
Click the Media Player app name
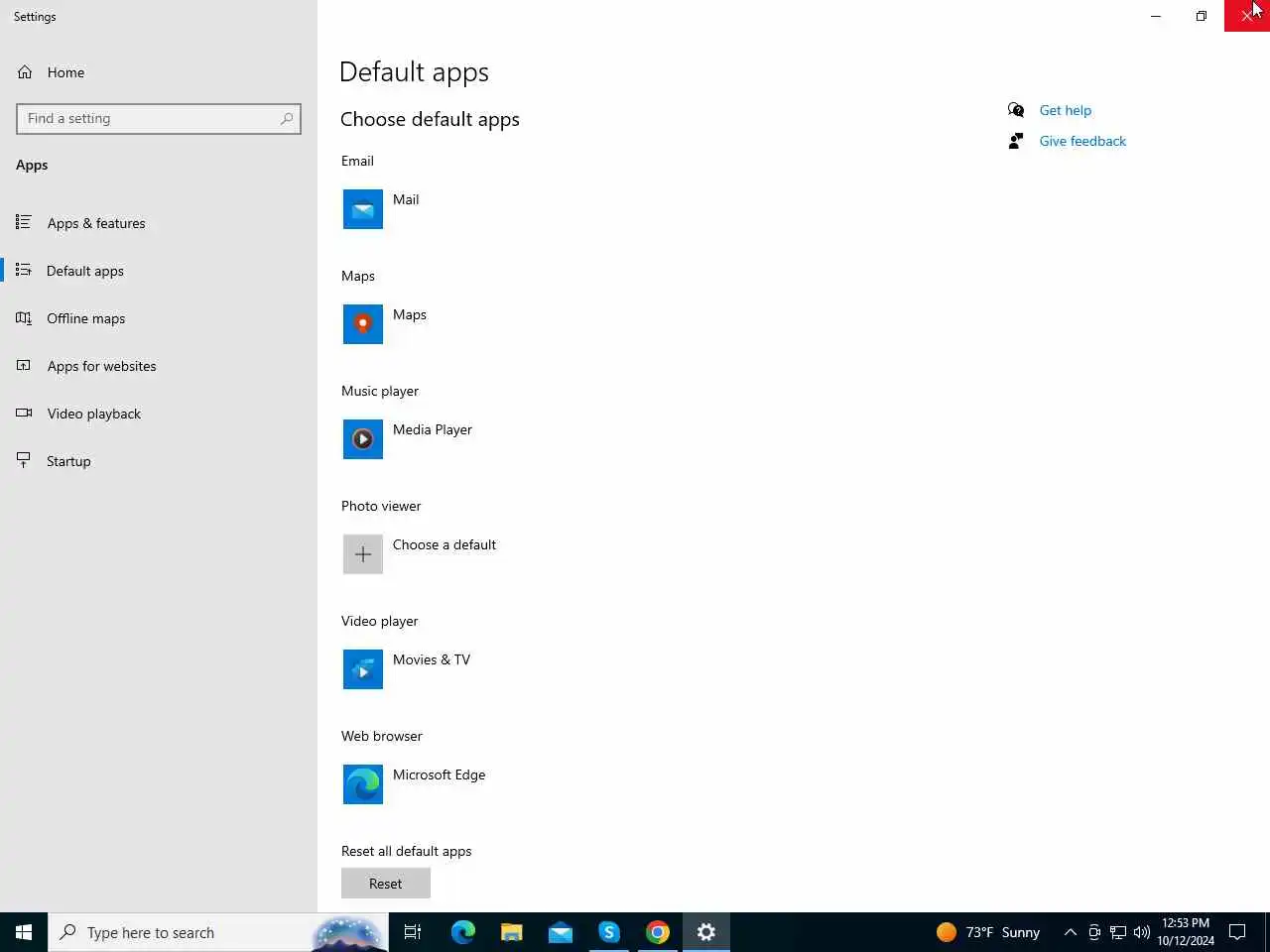click(x=432, y=429)
